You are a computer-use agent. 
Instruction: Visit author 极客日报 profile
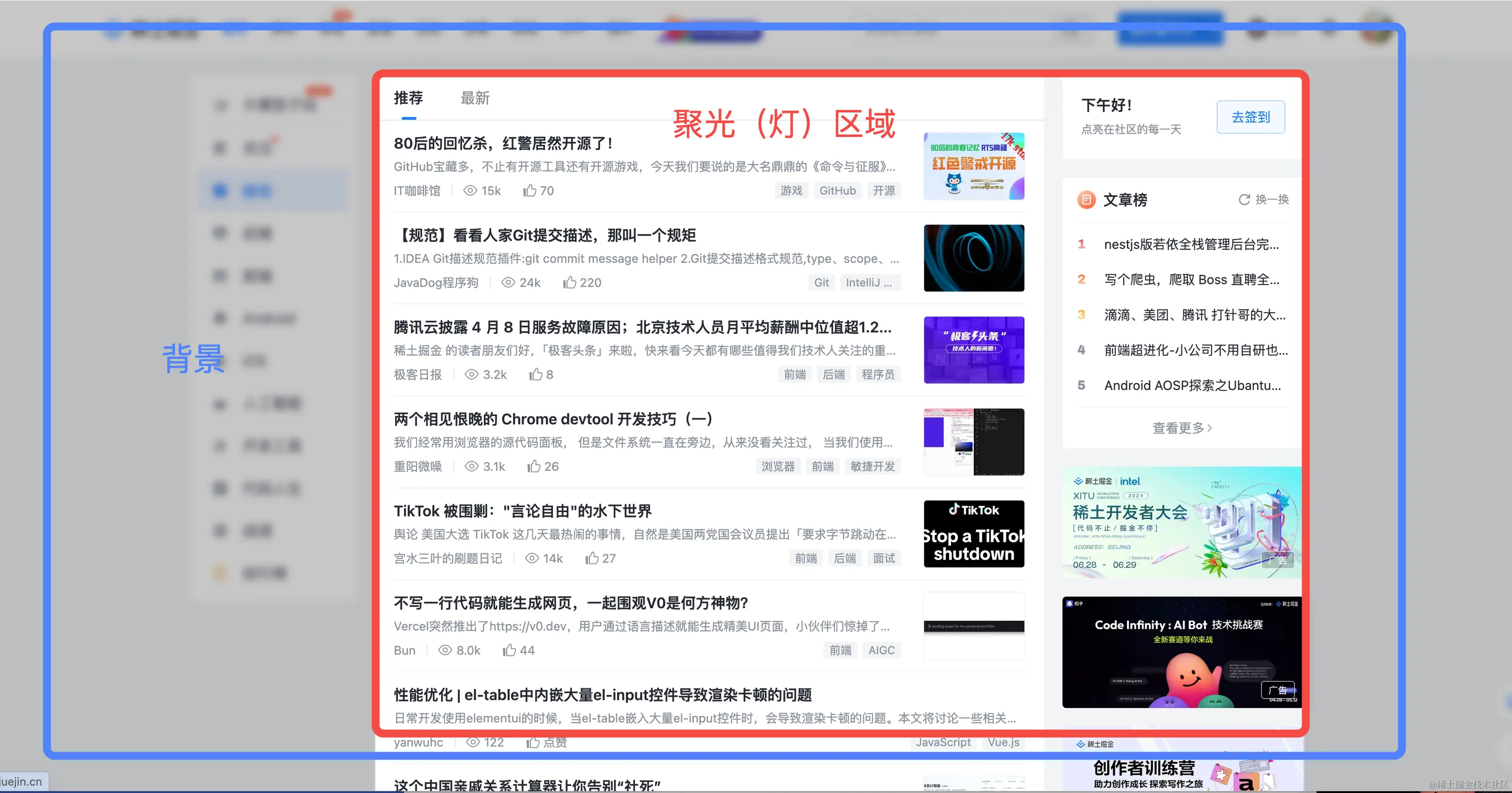(x=417, y=374)
